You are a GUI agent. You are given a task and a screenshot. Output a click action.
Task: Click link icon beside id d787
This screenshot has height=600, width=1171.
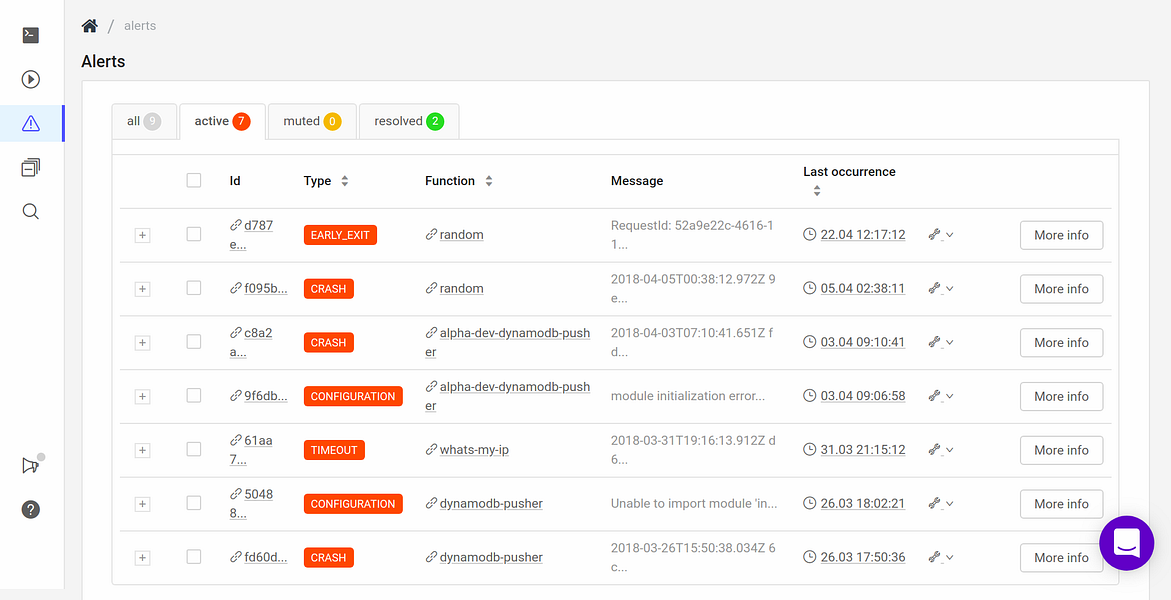tap(235, 224)
